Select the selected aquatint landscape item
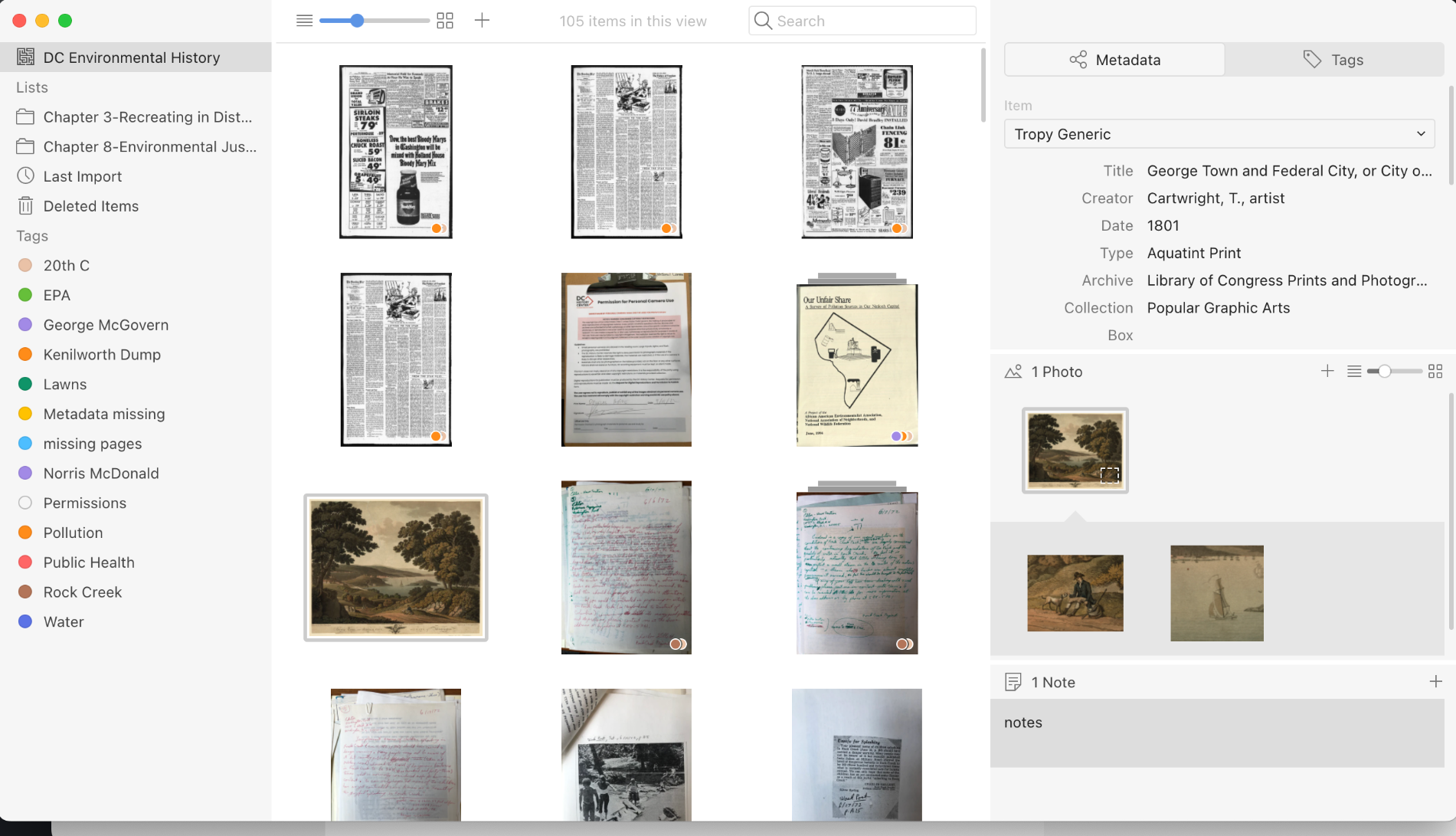The height and width of the screenshot is (836, 1456). tap(396, 568)
